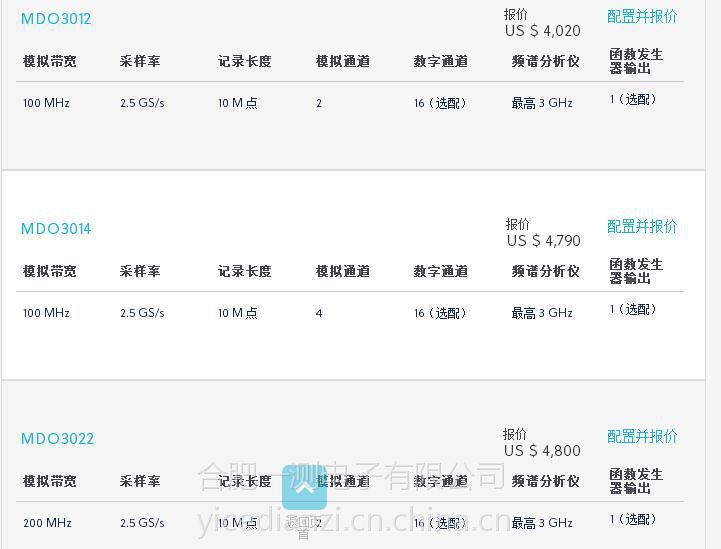This screenshot has width=721, height=549.
Task: Open the MDO3014 product link
Action: [x=56, y=229]
